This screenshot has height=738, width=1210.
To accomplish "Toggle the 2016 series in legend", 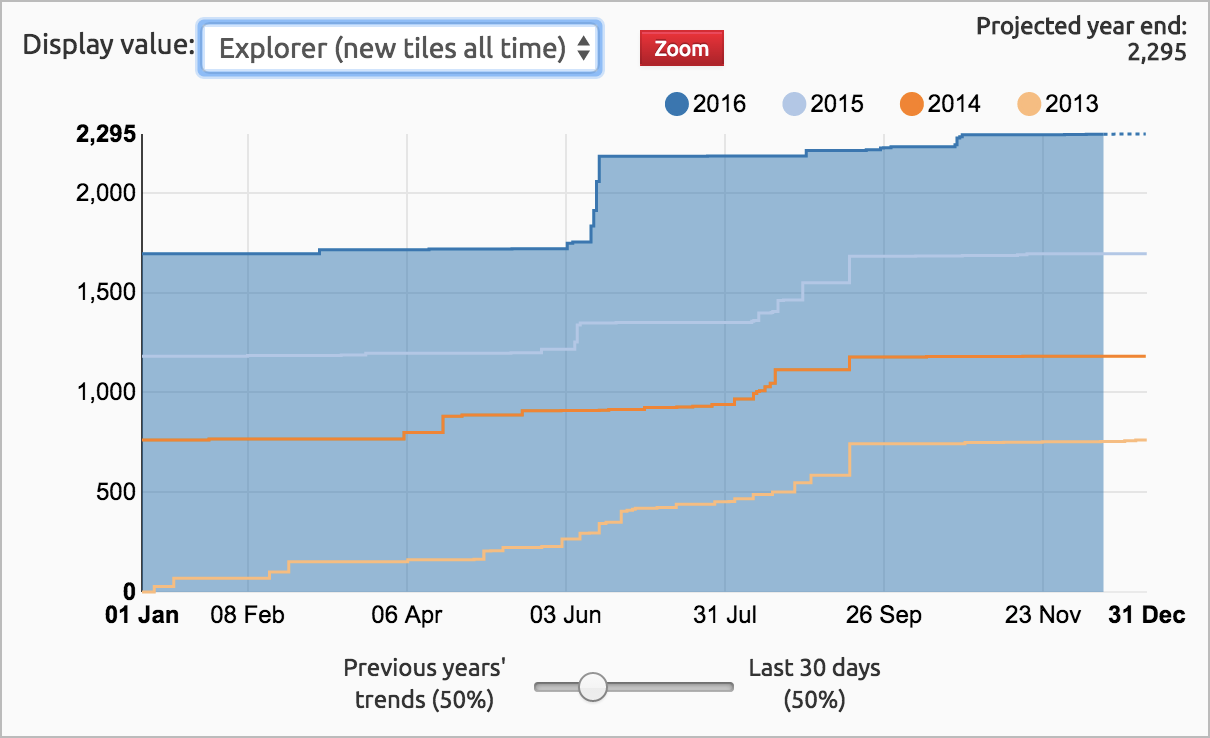I will click(706, 103).
